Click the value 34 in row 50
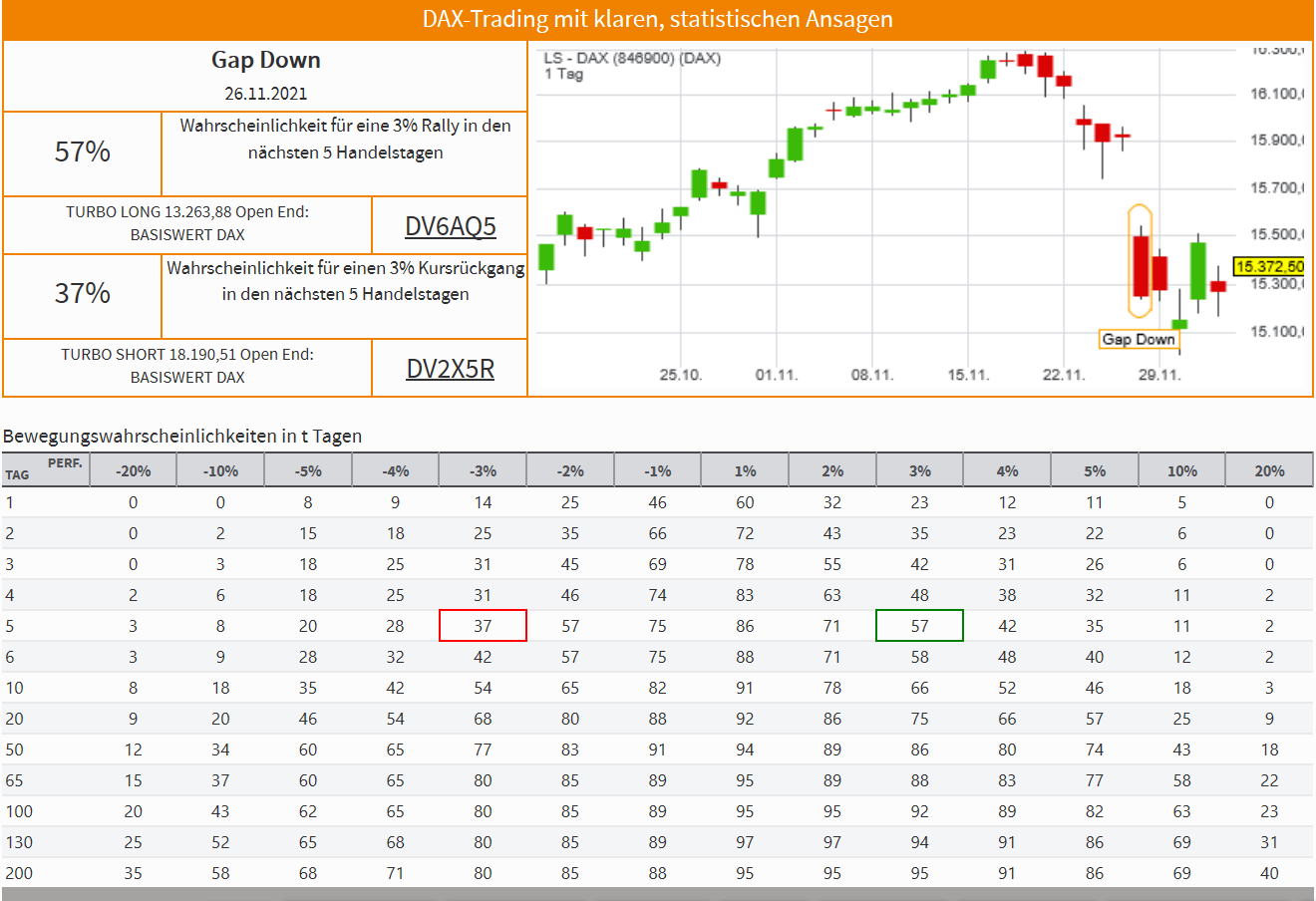The image size is (1316, 901). tap(220, 750)
